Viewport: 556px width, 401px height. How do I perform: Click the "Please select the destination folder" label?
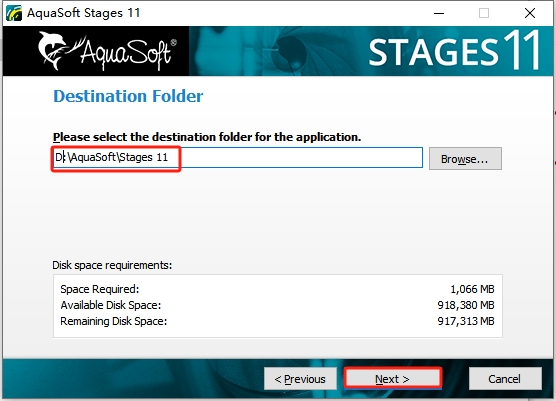207,137
